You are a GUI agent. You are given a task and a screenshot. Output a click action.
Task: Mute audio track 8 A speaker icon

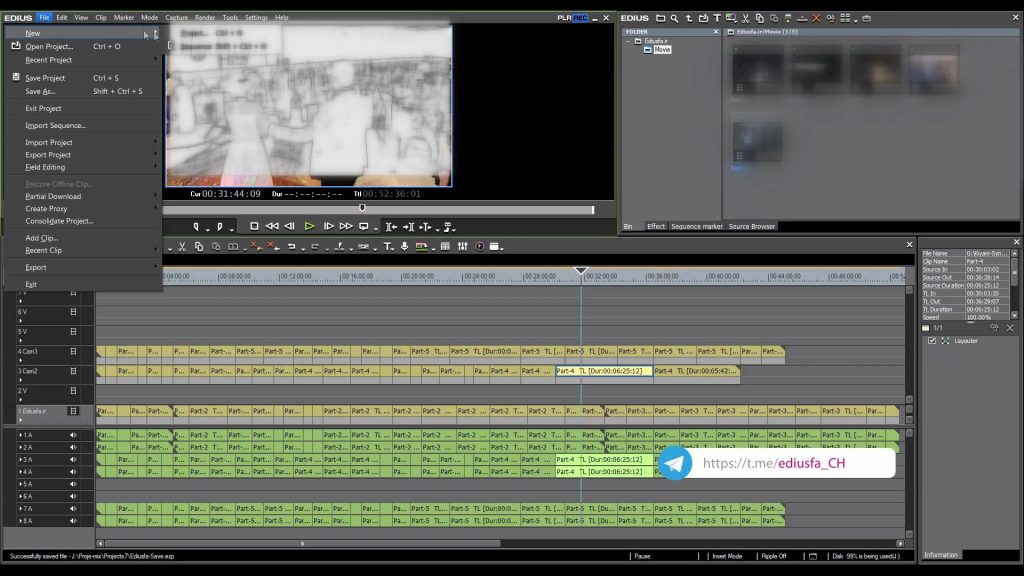73,521
